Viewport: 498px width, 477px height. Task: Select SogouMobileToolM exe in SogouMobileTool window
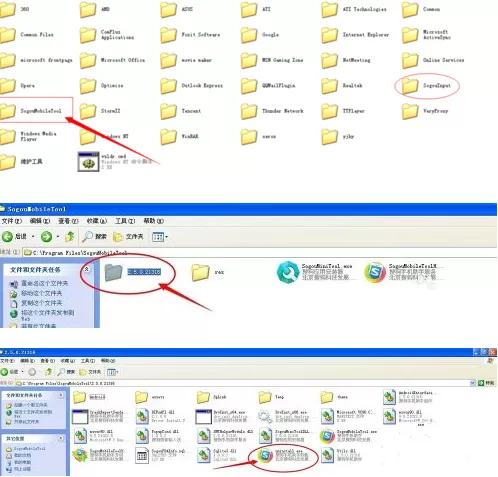(x=404, y=272)
